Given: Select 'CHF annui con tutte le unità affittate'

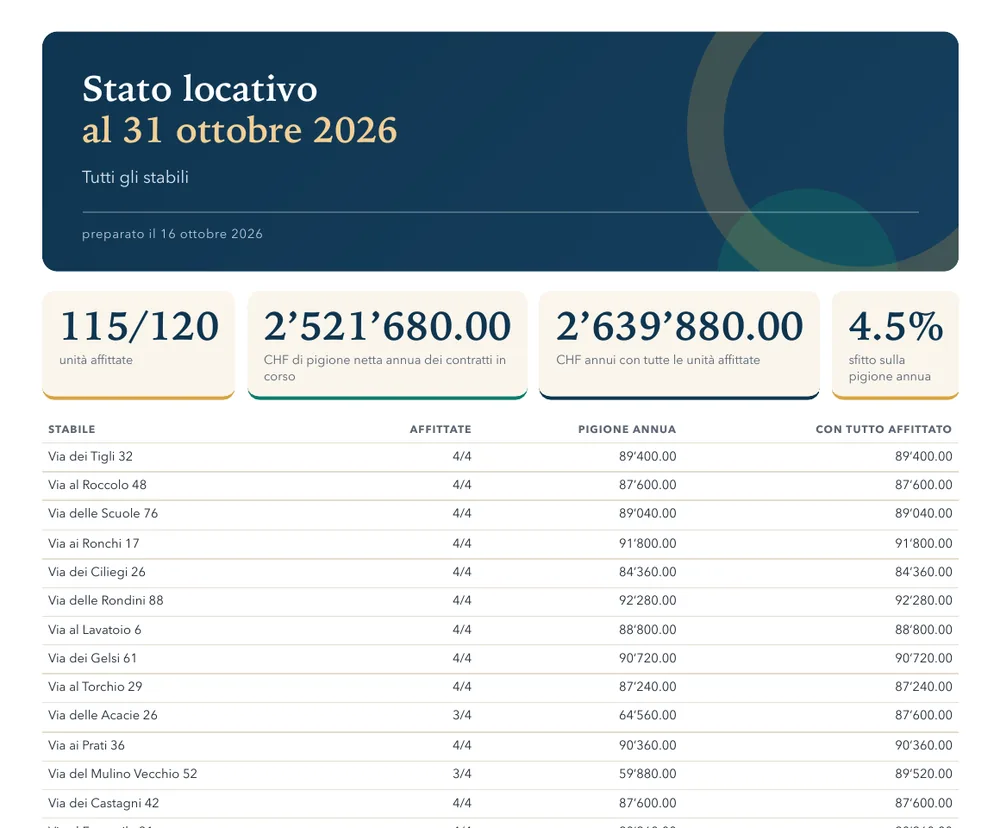Looking at the screenshot, I should [x=658, y=360].
